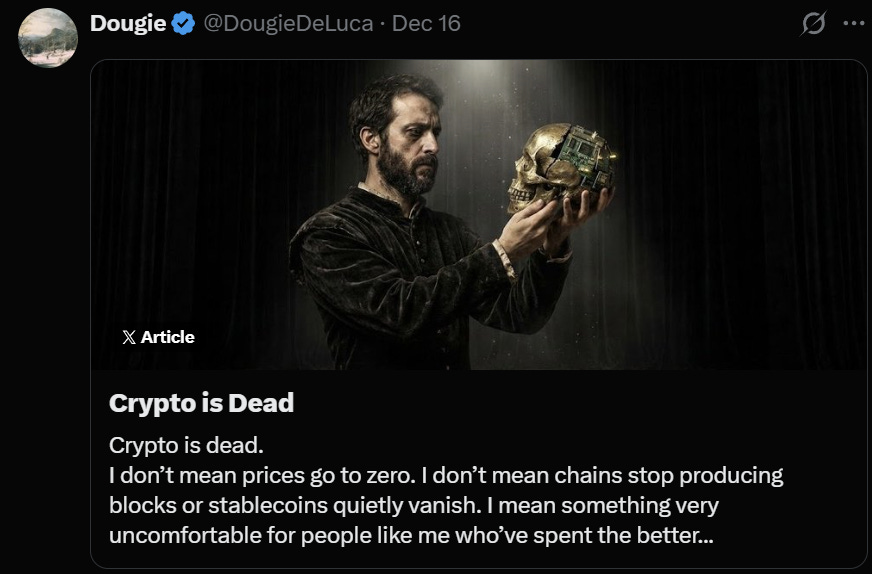Open the @DougieDeLuca handle link
Viewport: 872px width, 574px height.
[288, 23]
